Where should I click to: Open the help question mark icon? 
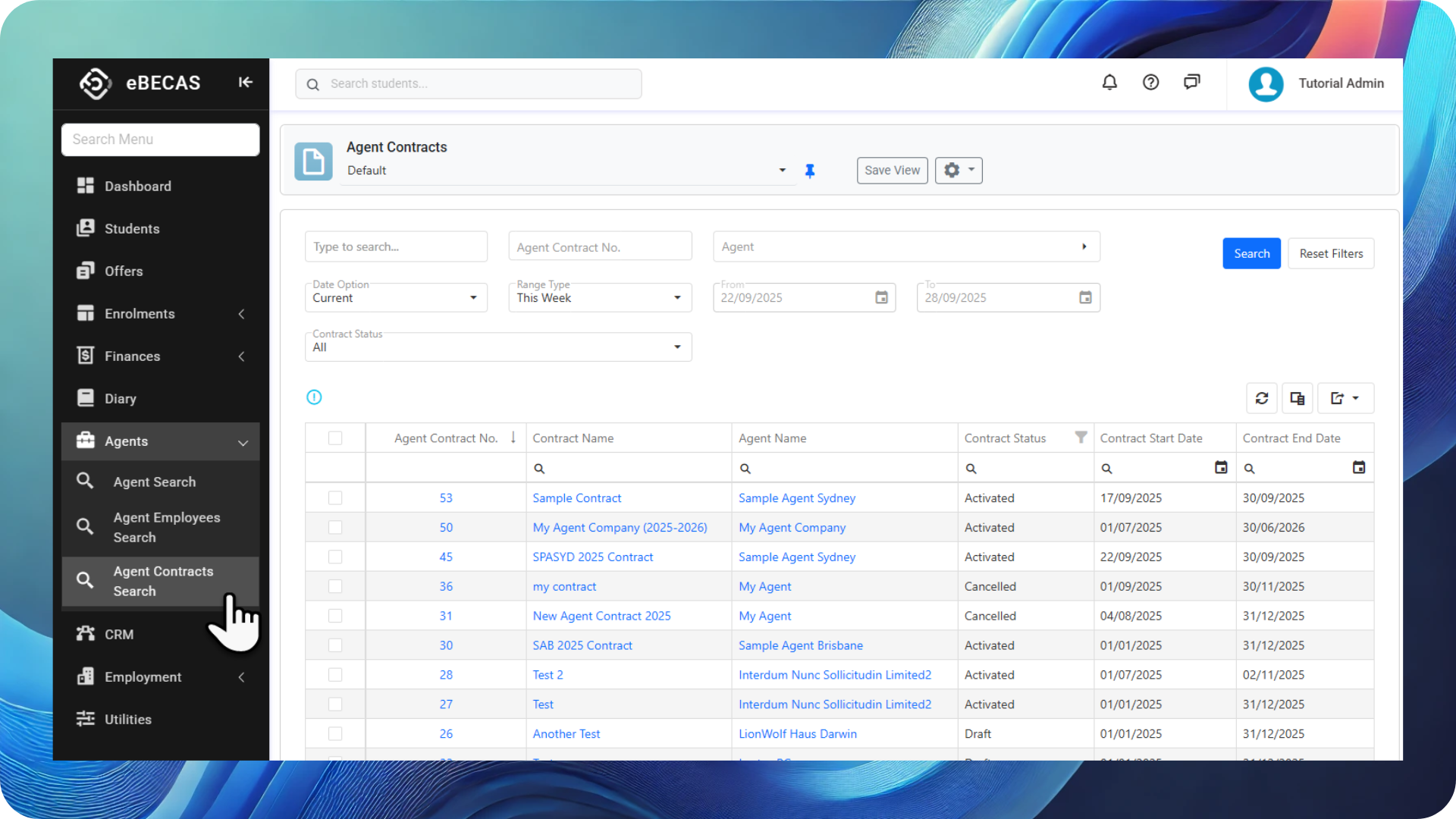(1150, 83)
